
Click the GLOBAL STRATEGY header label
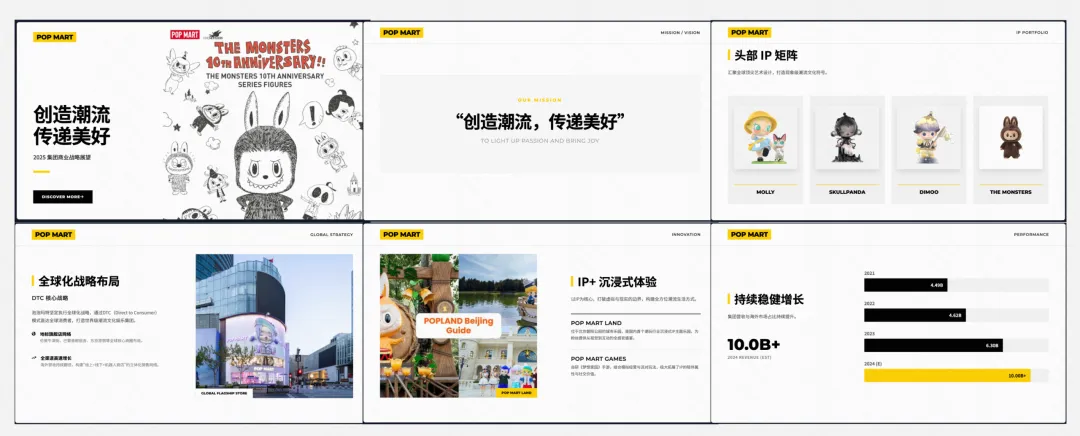(331, 234)
